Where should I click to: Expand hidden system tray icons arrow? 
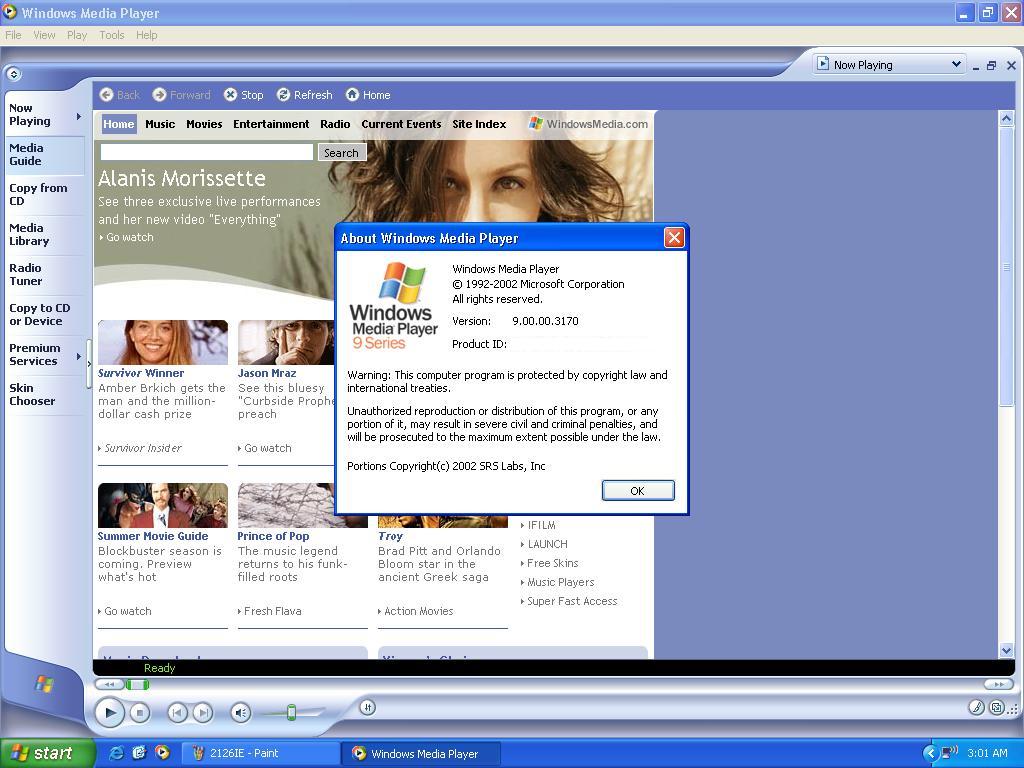pos(931,754)
